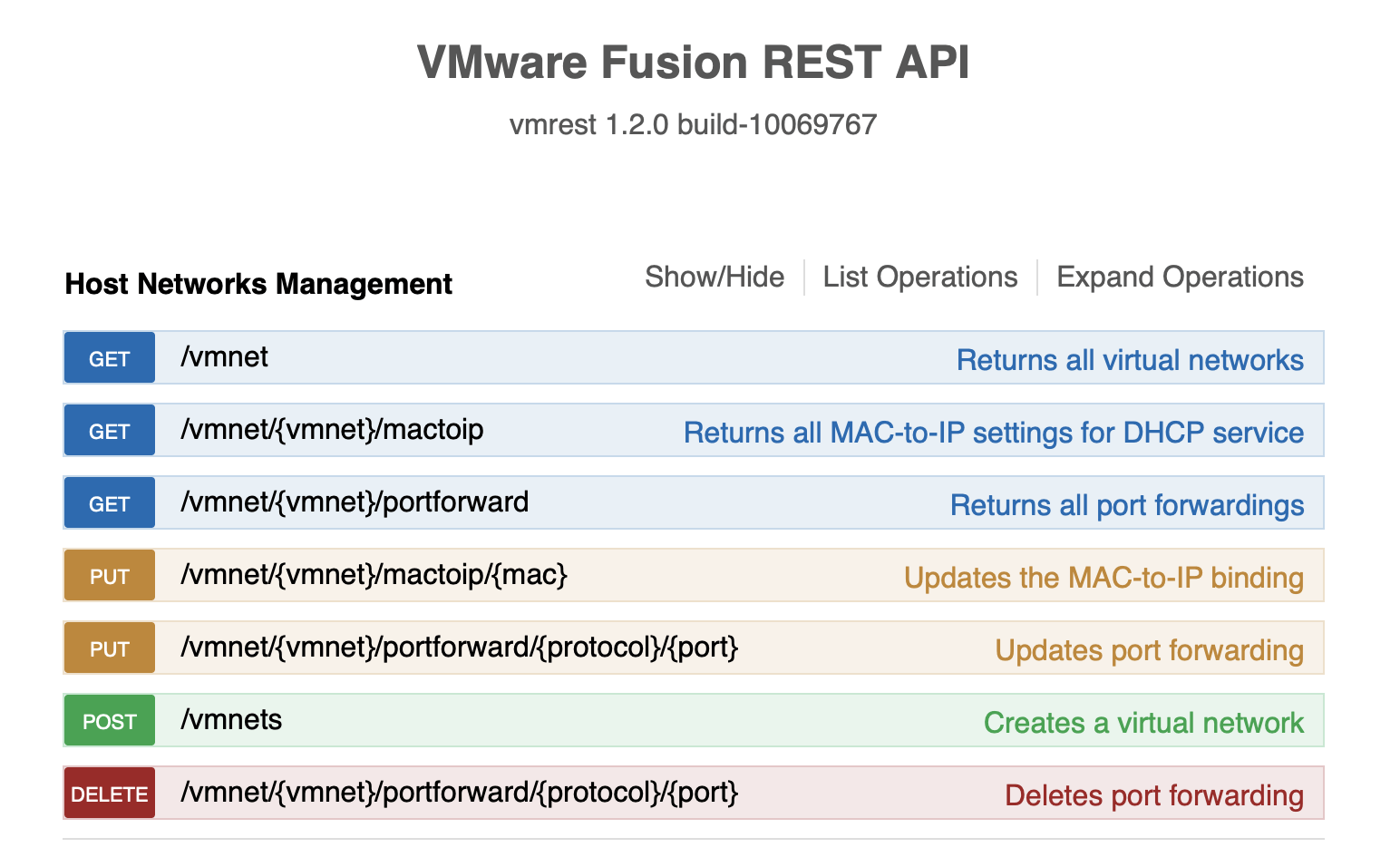Click 'Returns all MAC-to-IP settings for DHCP service'
Viewport: 1400px width, 867px height.
coord(994,433)
